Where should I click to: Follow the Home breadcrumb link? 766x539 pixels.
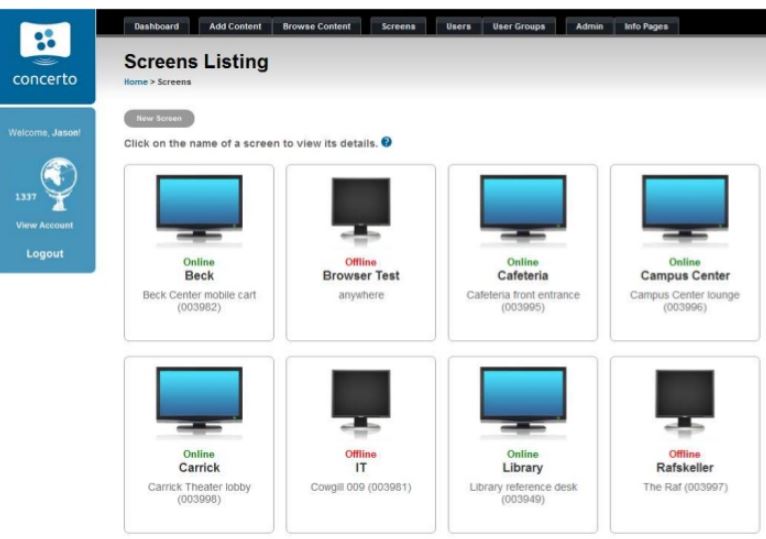click(x=136, y=82)
